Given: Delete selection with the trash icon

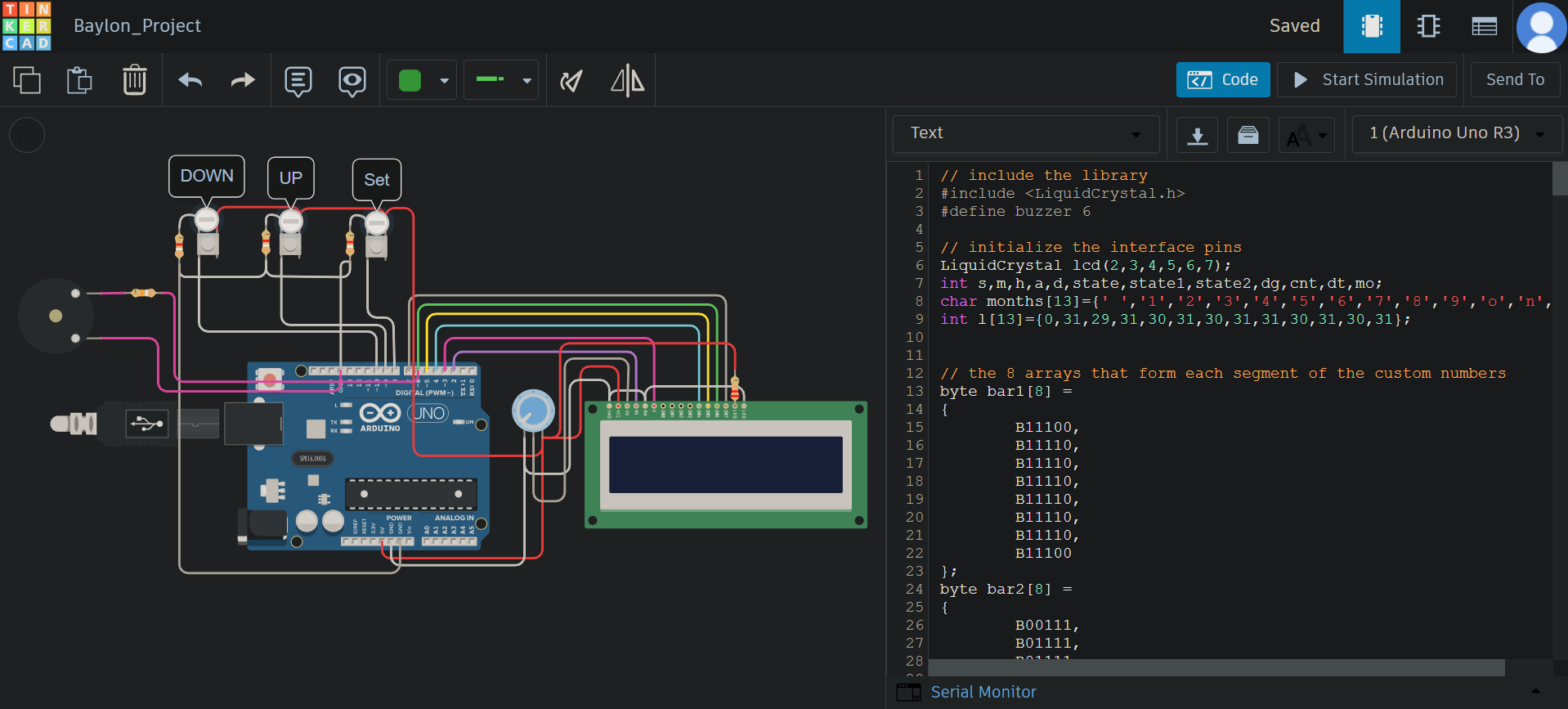Looking at the screenshot, I should [134, 80].
